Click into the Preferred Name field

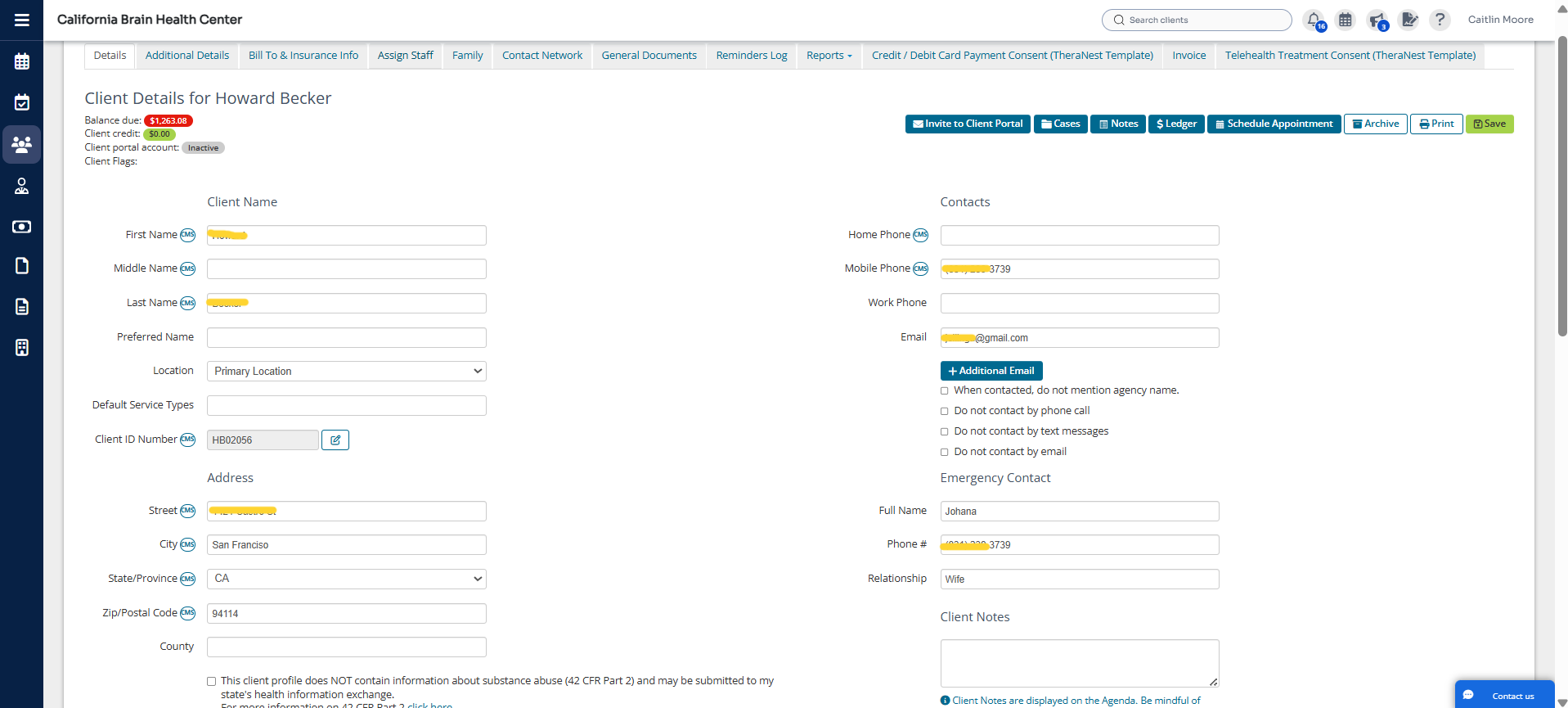pos(347,337)
